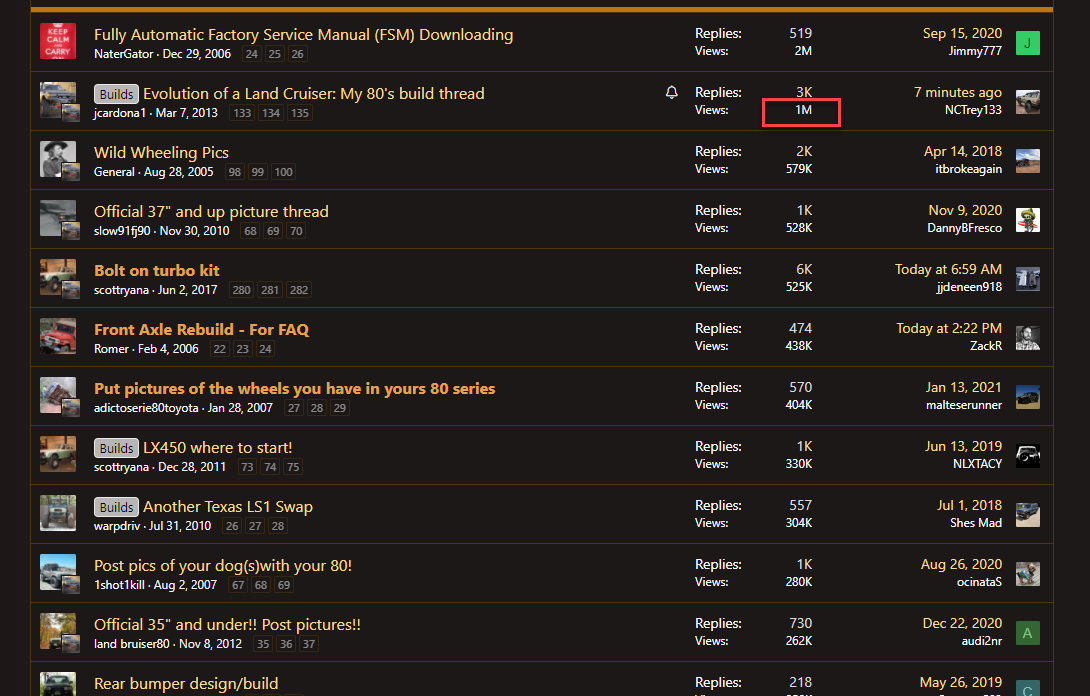This screenshot has height=696, width=1090.
Task: Open the Fully Automatic Factory Service Manual thread
Action: (303, 35)
